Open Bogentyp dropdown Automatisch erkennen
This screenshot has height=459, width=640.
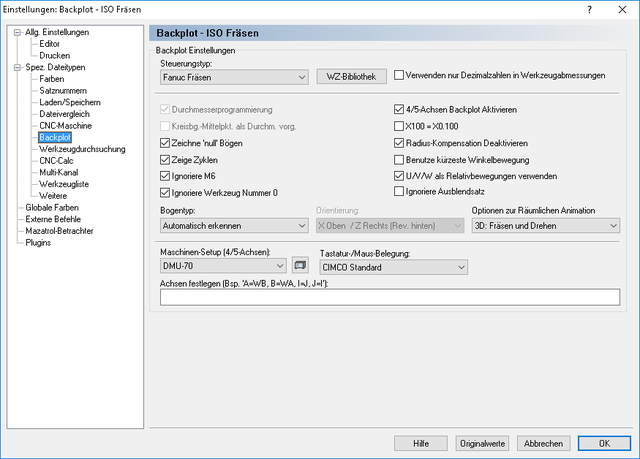coord(234,226)
